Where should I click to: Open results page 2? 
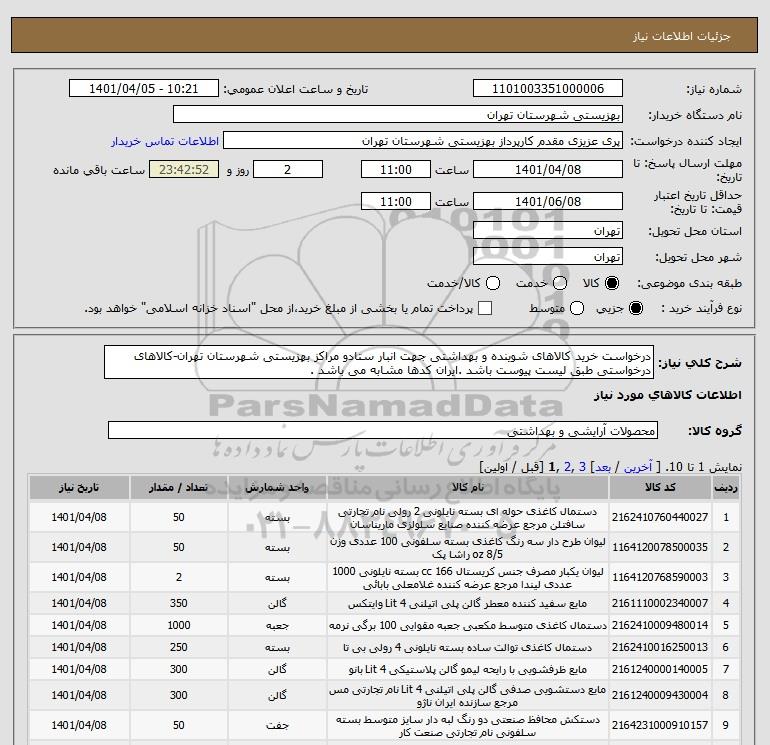(568, 467)
